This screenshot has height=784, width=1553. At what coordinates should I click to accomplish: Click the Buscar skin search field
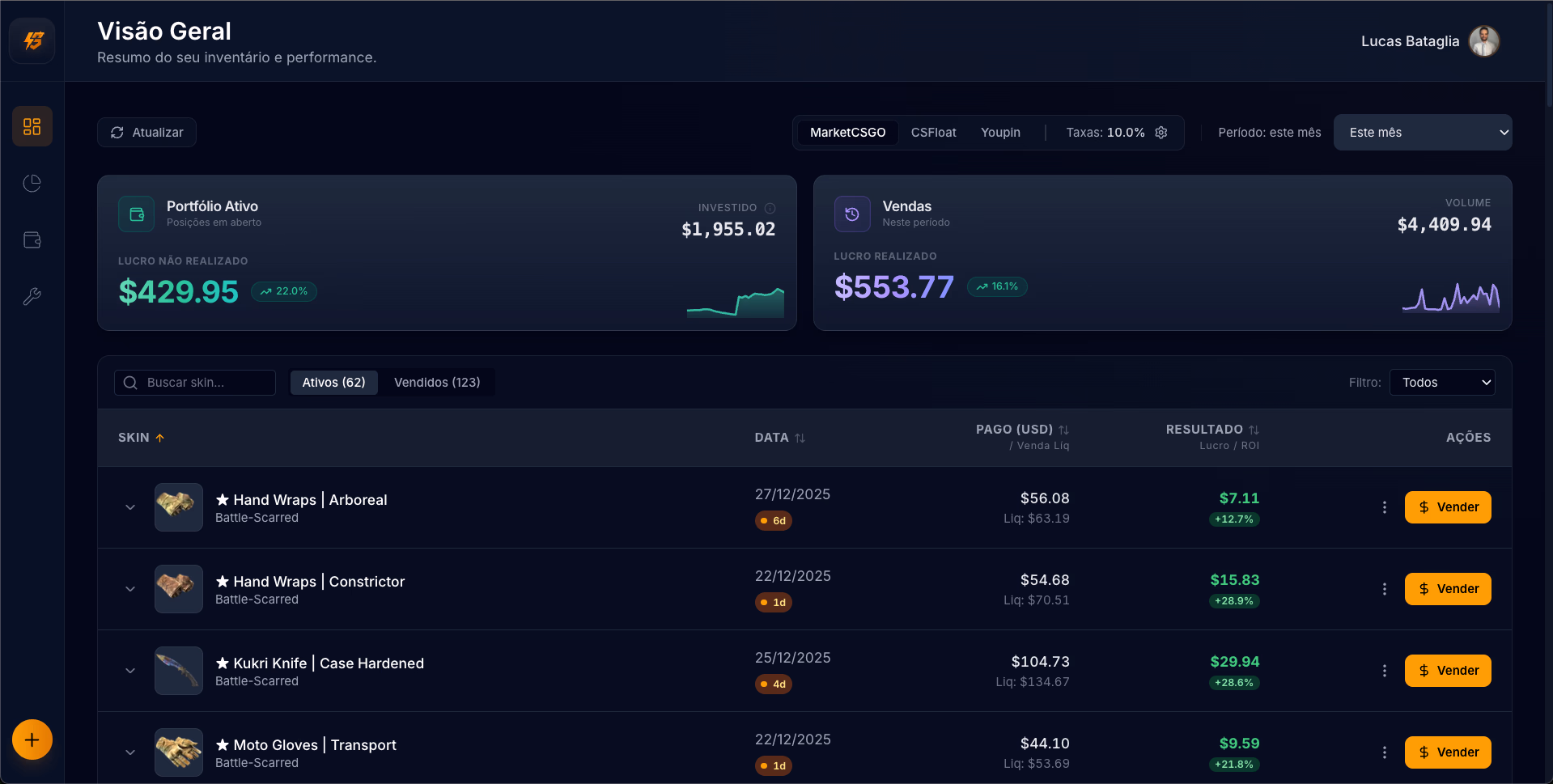pos(202,383)
